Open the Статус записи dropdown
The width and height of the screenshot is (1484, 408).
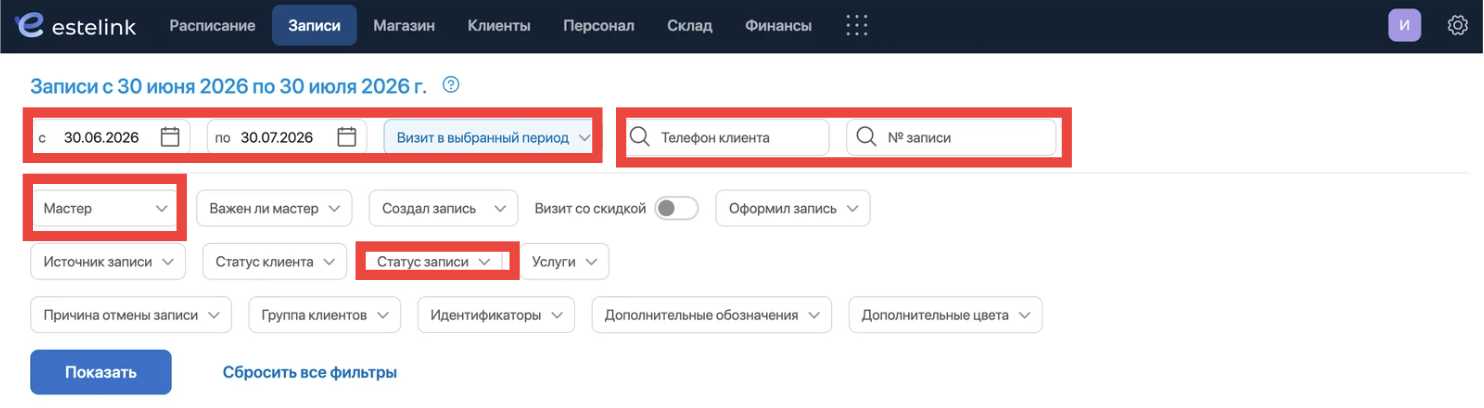(x=434, y=261)
